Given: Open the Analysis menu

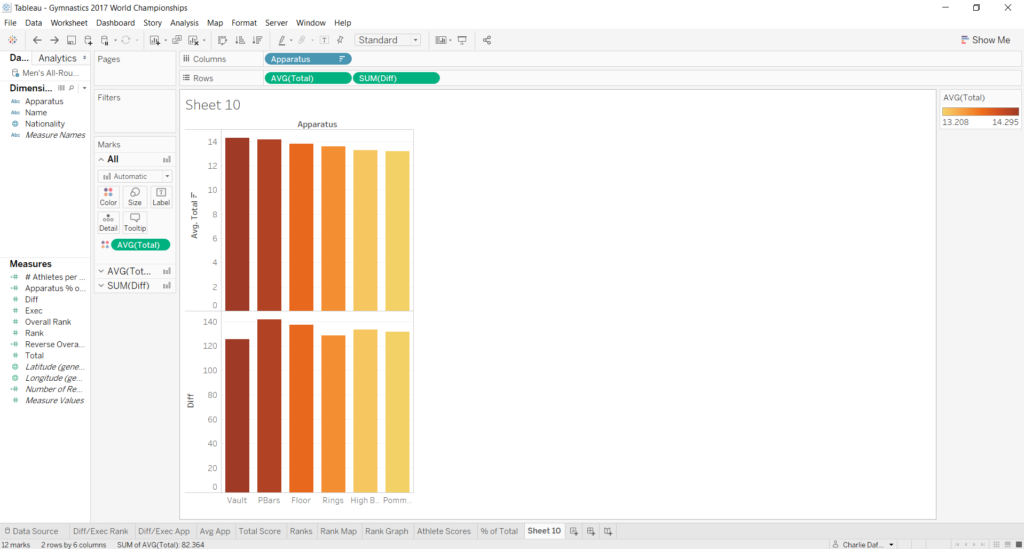Looking at the screenshot, I should pyautogui.click(x=184, y=22).
